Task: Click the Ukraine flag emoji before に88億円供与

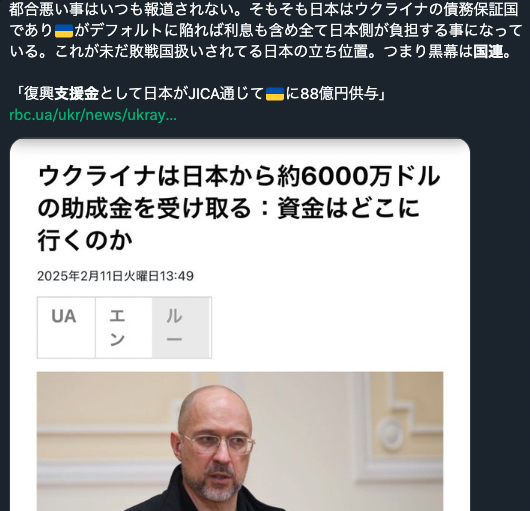Action: click(275, 94)
